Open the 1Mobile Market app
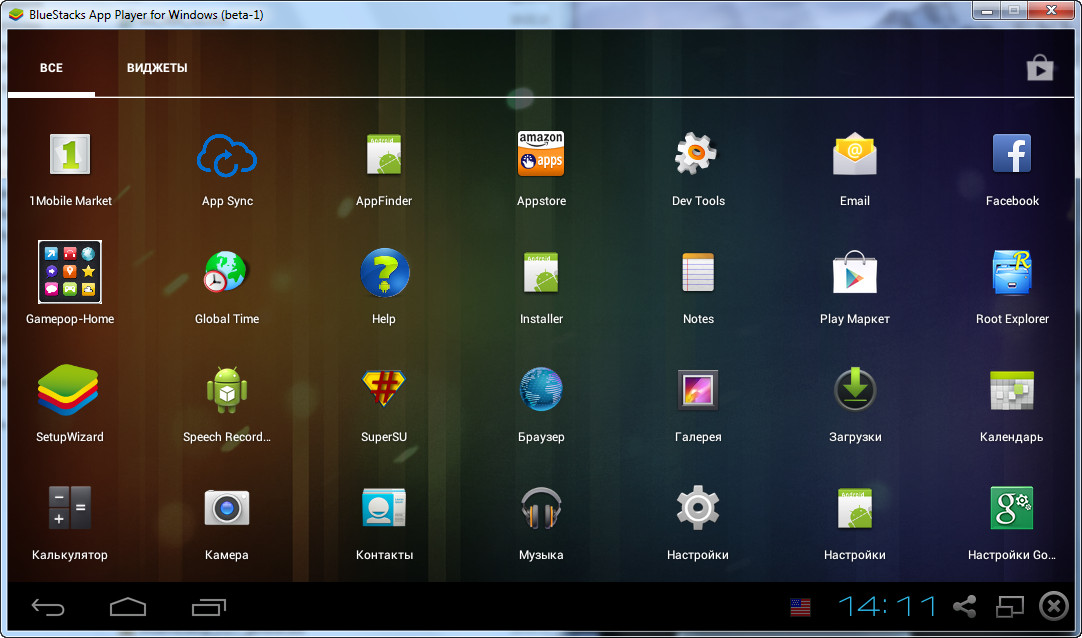Viewport: 1082px width, 638px height. point(70,156)
